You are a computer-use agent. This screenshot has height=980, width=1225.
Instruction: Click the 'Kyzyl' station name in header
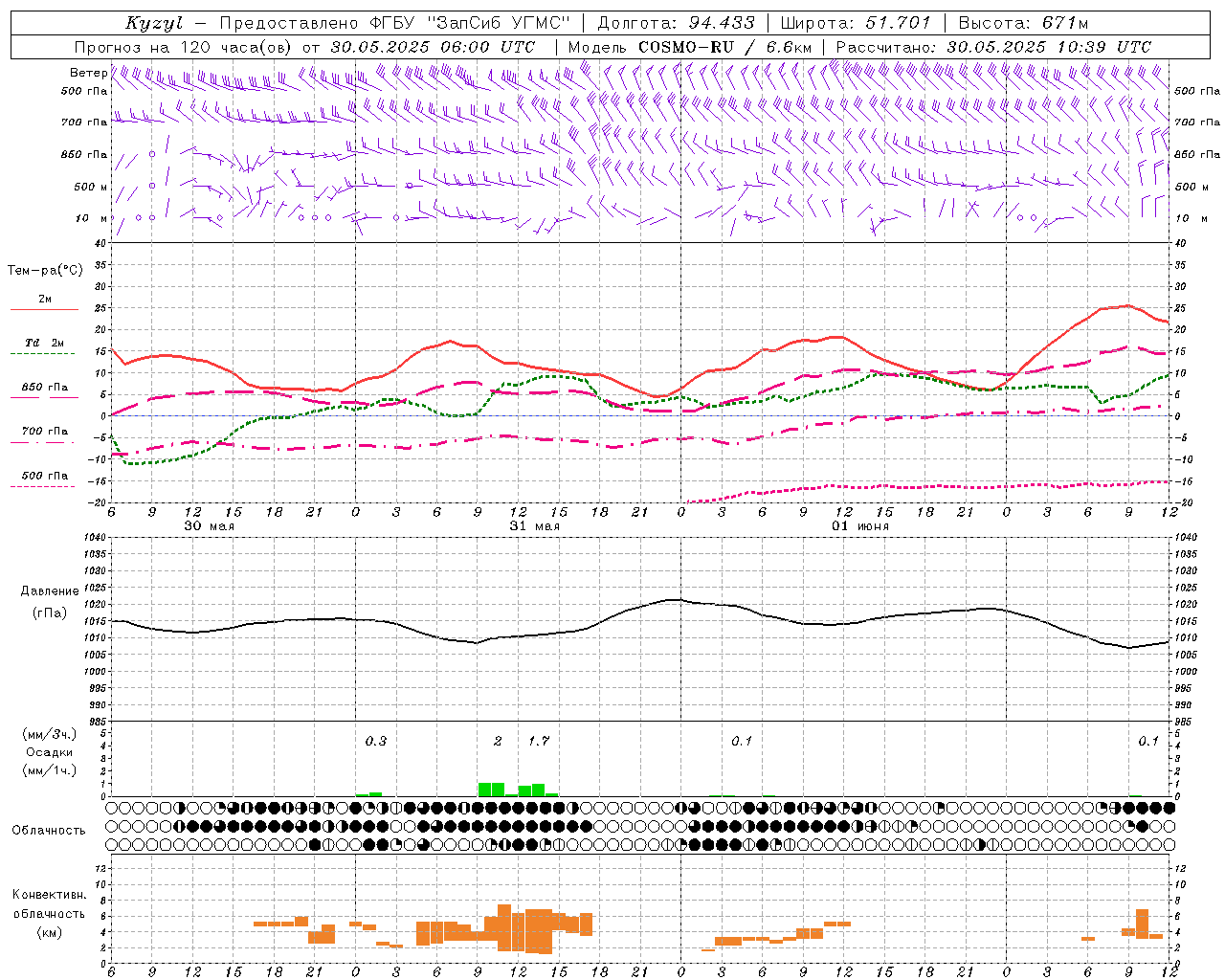coord(152,23)
